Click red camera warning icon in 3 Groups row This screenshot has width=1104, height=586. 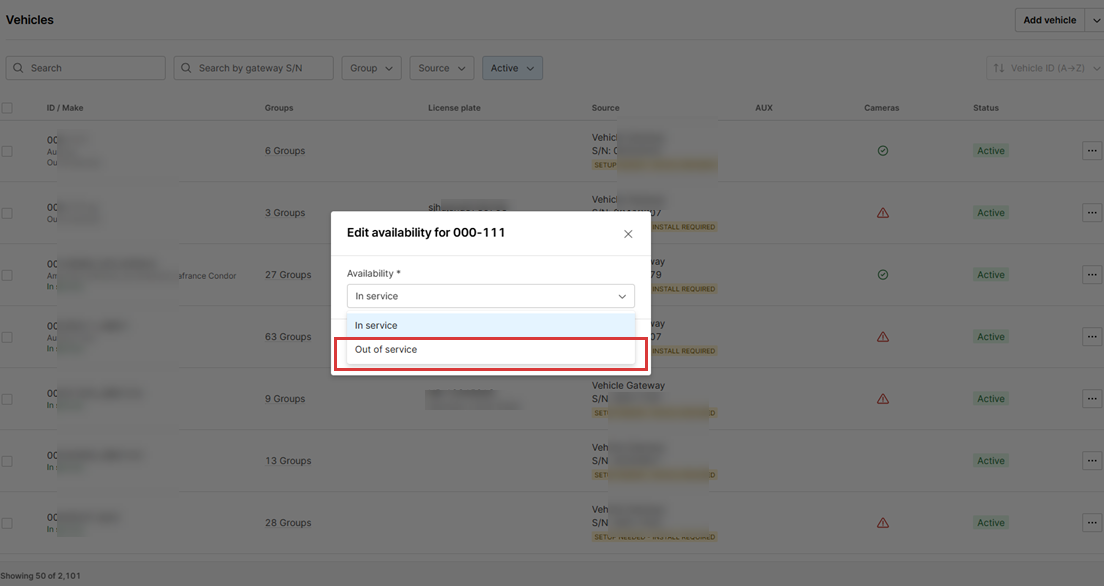pyautogui.click(x=882, y=213)
